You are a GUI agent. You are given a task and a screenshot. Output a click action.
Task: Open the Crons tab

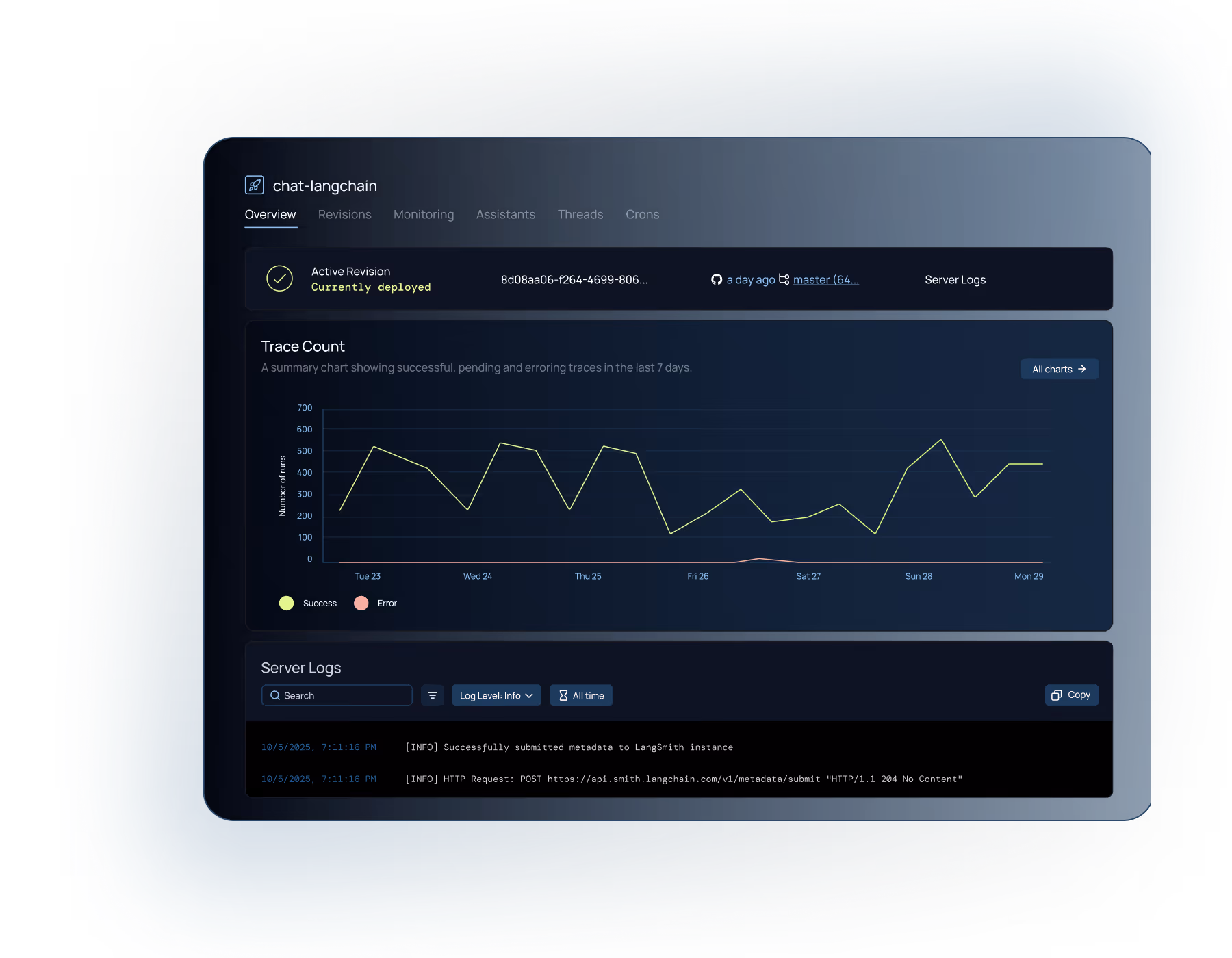pos(643,215)
